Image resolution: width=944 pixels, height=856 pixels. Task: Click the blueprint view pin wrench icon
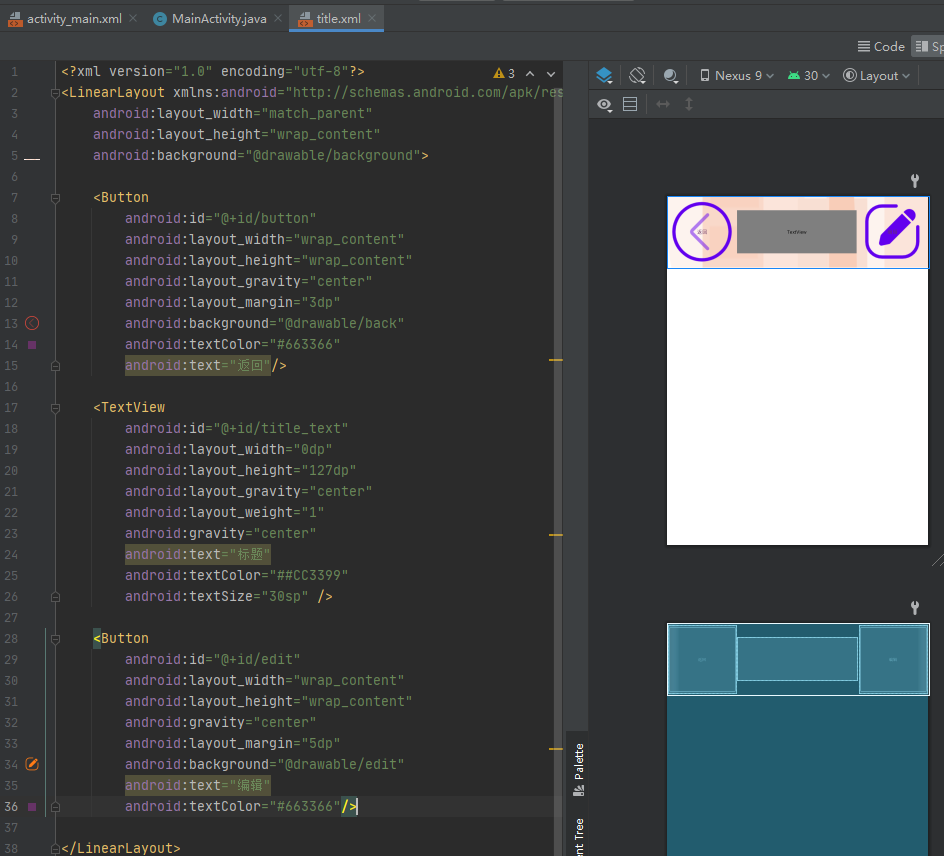point(914,607)
